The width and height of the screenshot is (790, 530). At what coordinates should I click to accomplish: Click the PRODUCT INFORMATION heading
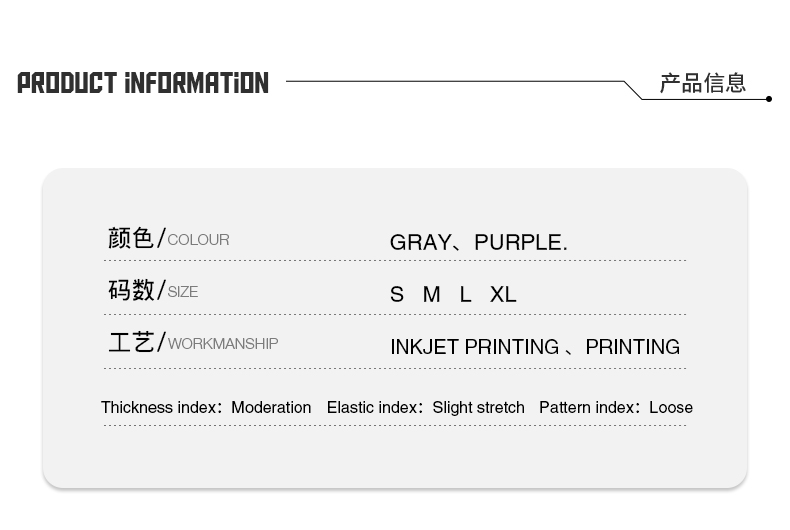[x=143, y=83]
